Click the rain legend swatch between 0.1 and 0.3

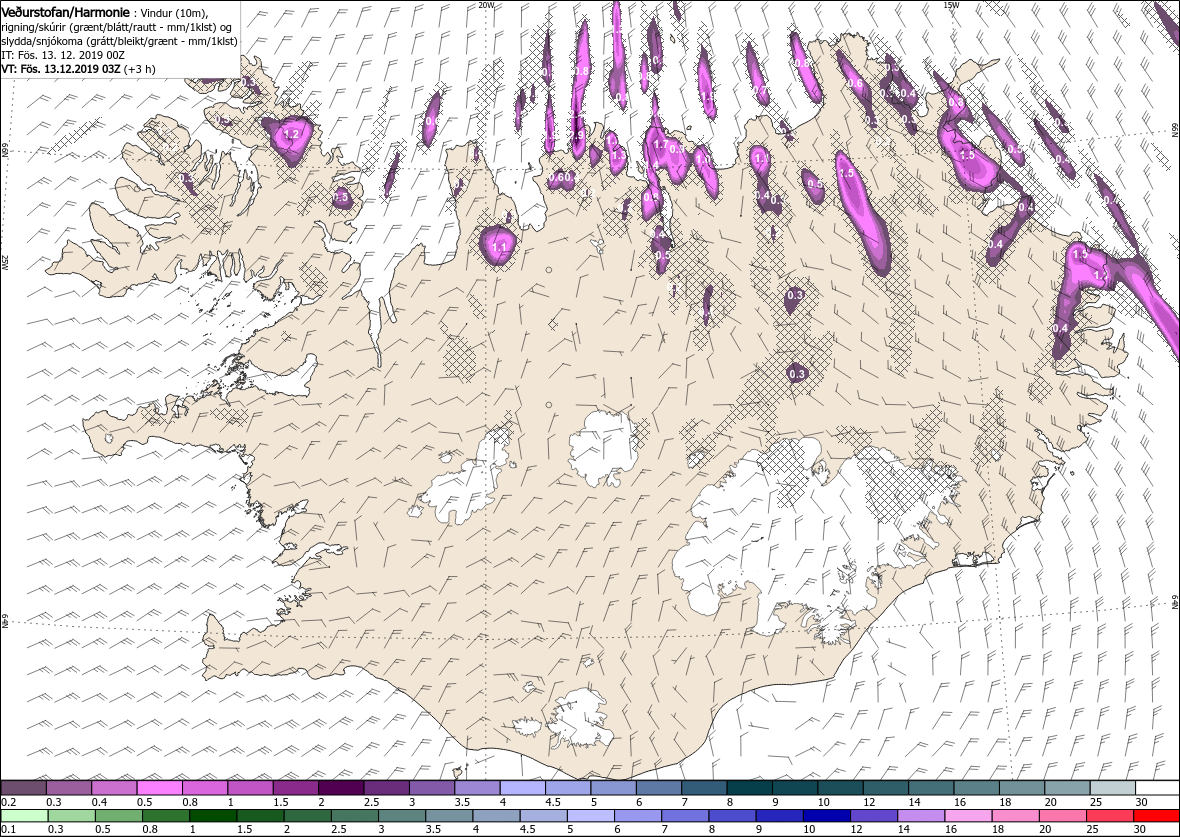tap(23, 816)
